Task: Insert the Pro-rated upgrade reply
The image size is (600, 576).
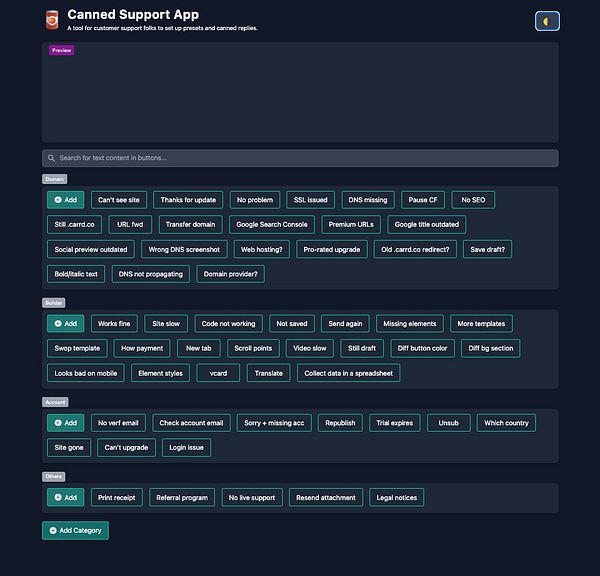Action: point(332,250)
